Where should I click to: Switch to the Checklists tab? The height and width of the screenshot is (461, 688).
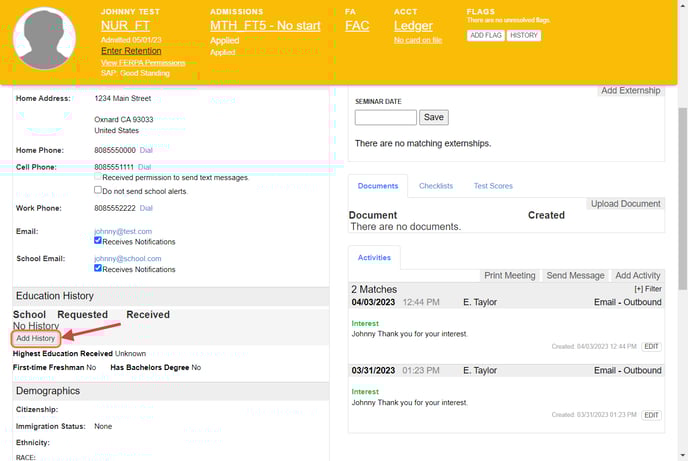(435, 186)
